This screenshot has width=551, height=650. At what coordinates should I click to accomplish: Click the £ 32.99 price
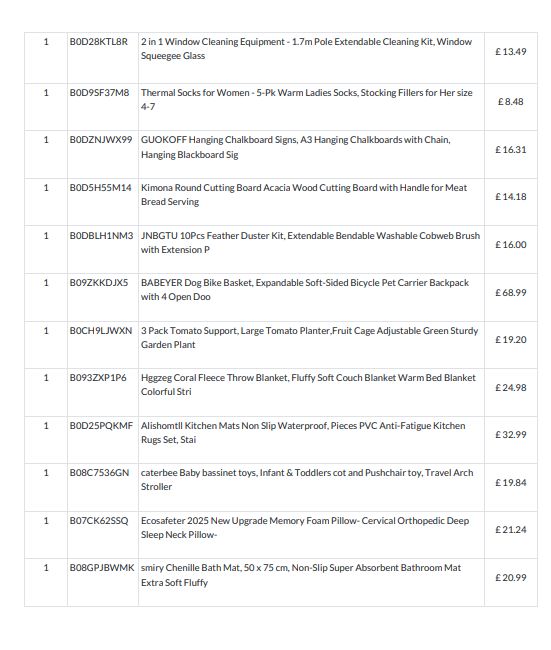(511, 435)
